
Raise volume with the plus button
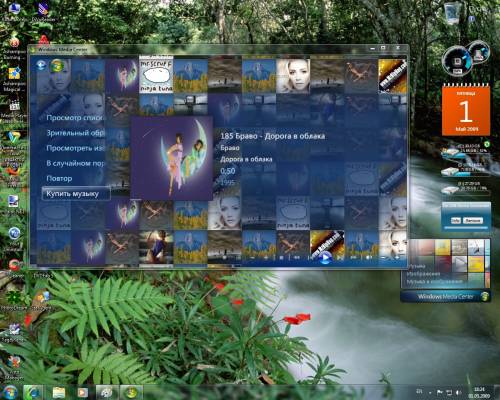[397, 258]
